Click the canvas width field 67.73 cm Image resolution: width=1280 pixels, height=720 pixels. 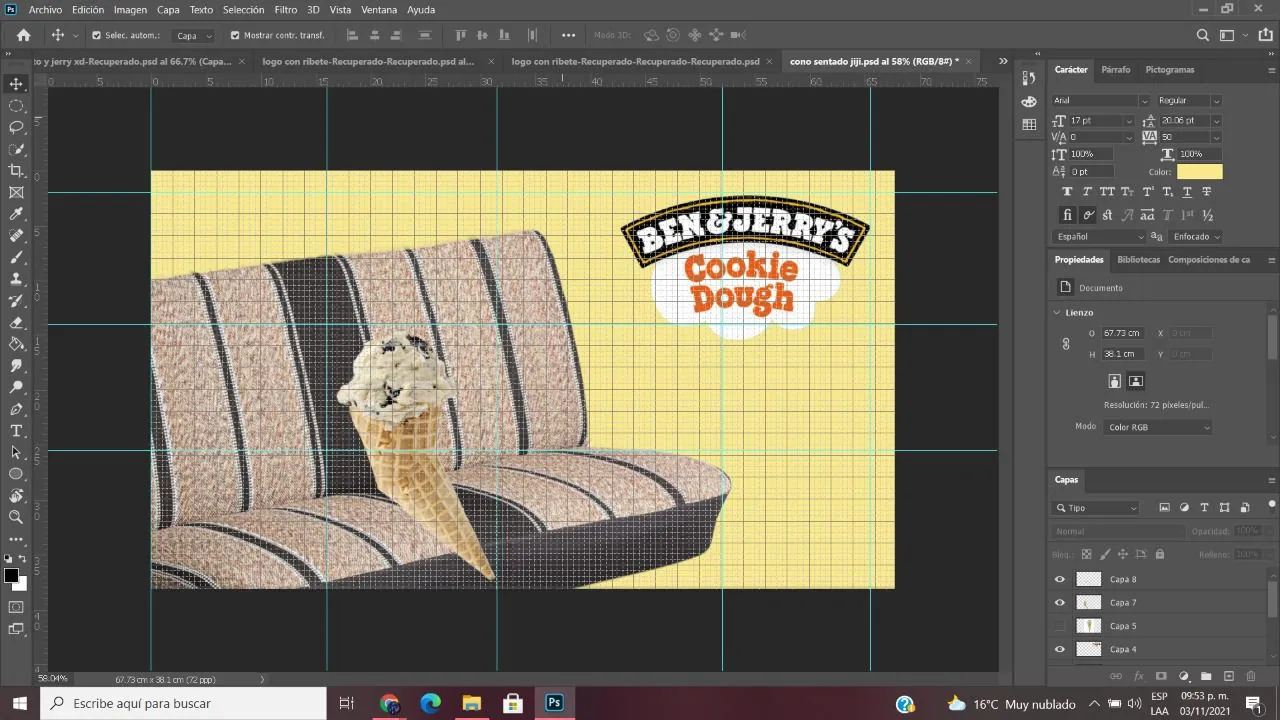[x=1122, y=333]
